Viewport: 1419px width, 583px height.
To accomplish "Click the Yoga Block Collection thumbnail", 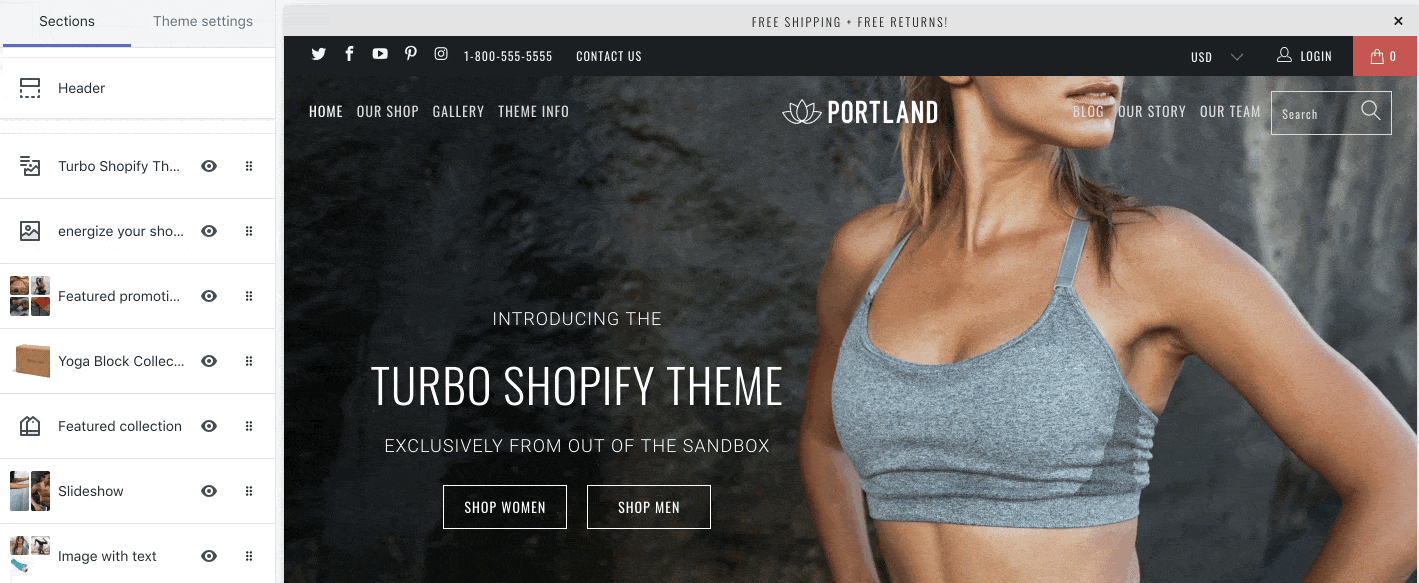I will coord(31,361).
